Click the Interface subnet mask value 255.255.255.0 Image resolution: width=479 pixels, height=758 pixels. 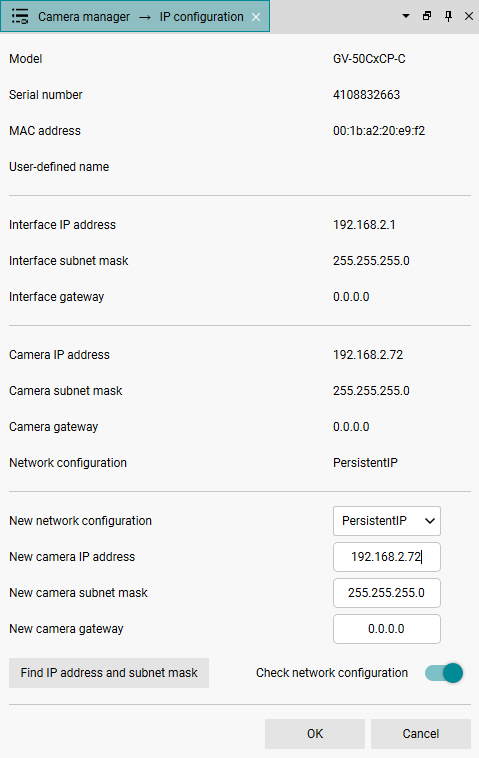[x=371, y=261]
